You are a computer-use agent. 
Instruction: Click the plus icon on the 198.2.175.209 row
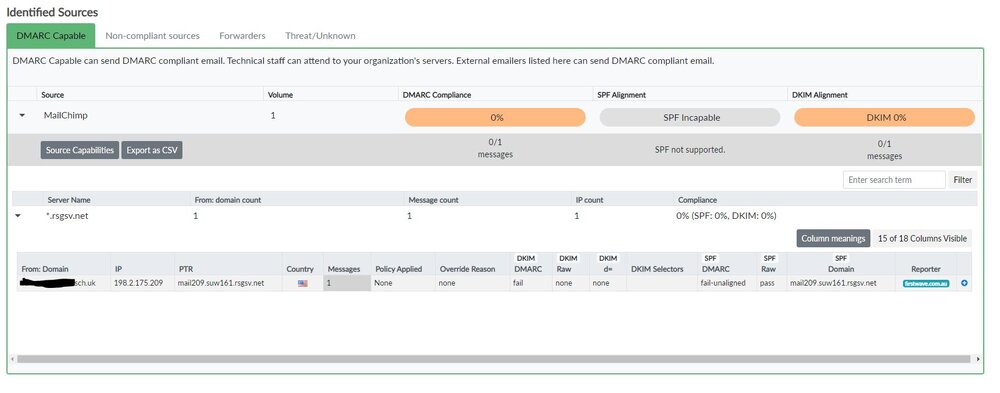point(964,283)
